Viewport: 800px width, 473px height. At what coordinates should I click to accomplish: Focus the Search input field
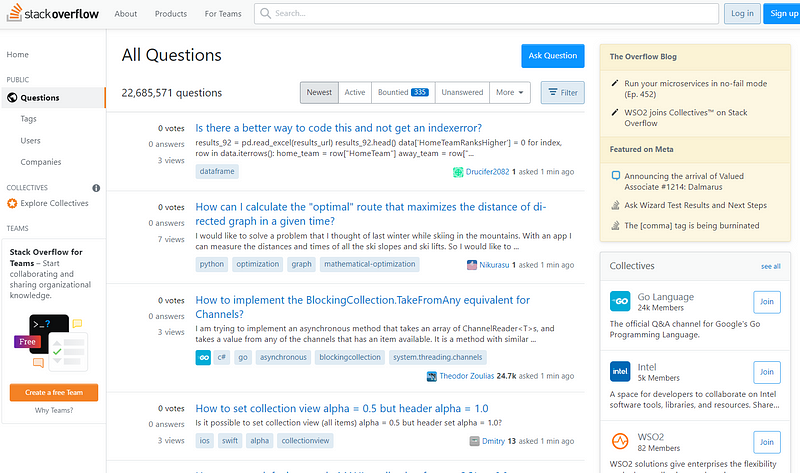pos(486,13)
